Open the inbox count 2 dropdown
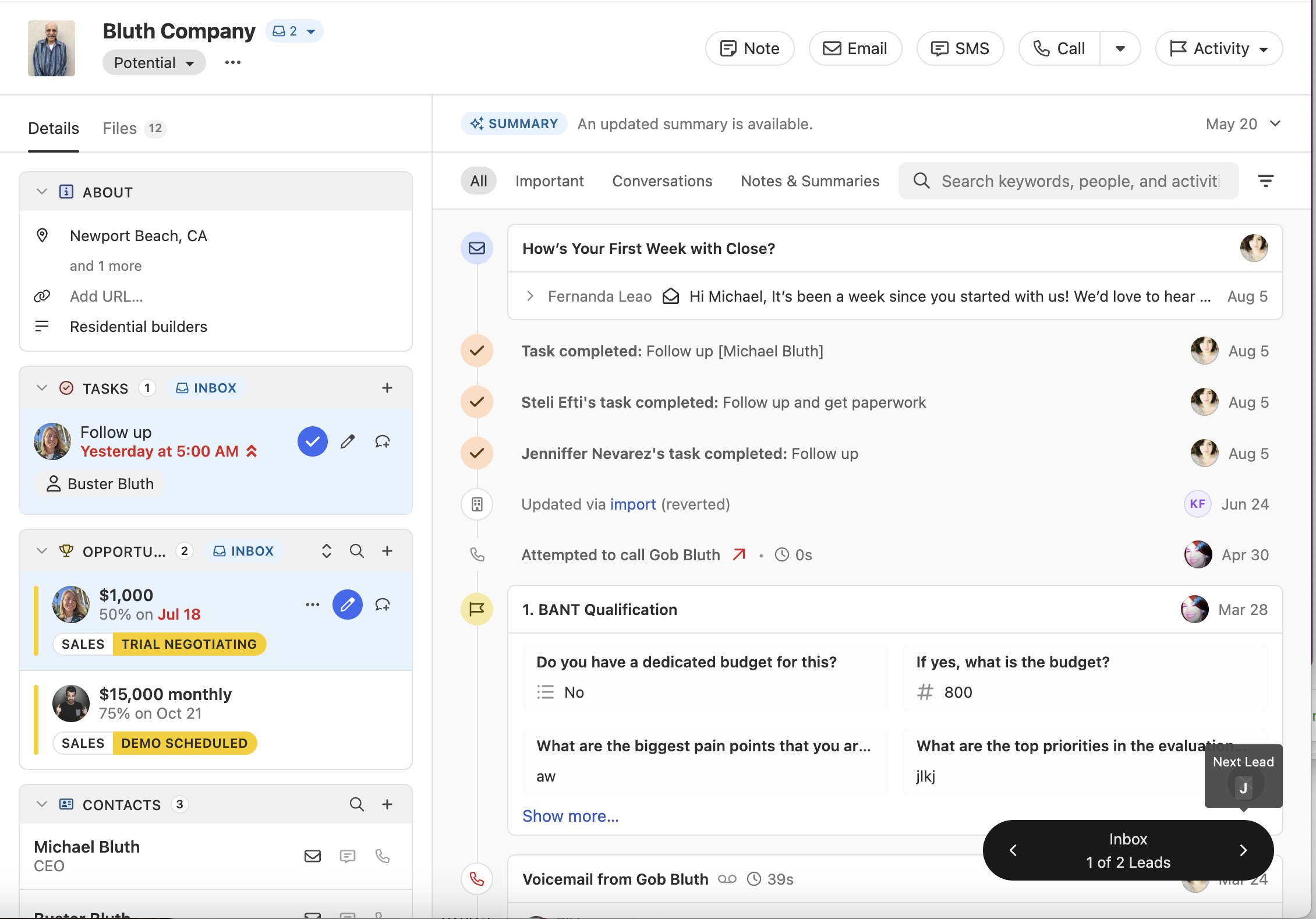This screenshot has width=1316, height=919. (x=294, y=31)
